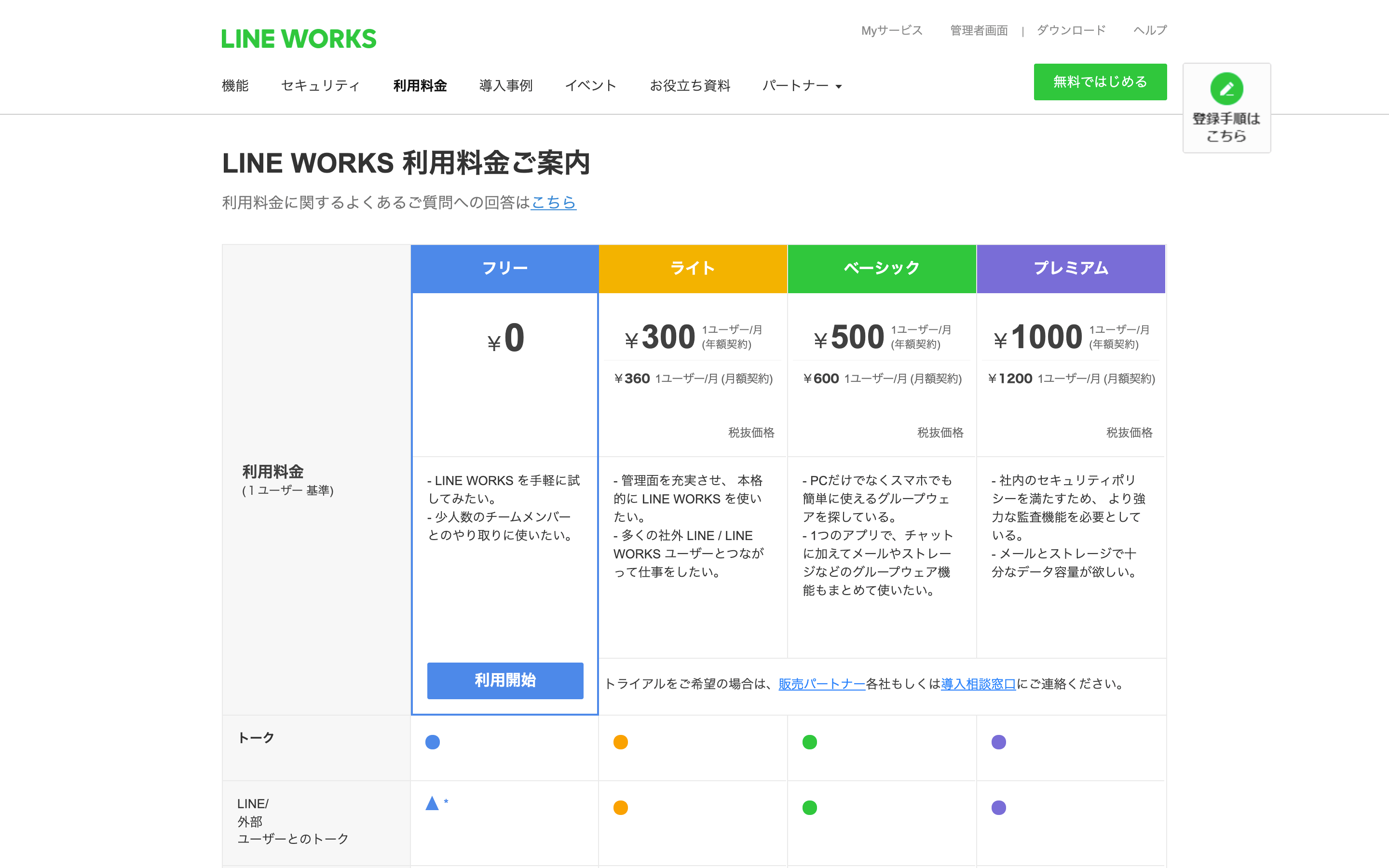Click purple dot in LINE/外部ユーザーとのトーク row
Screen dimensions: 1389x868
[999, 808]
